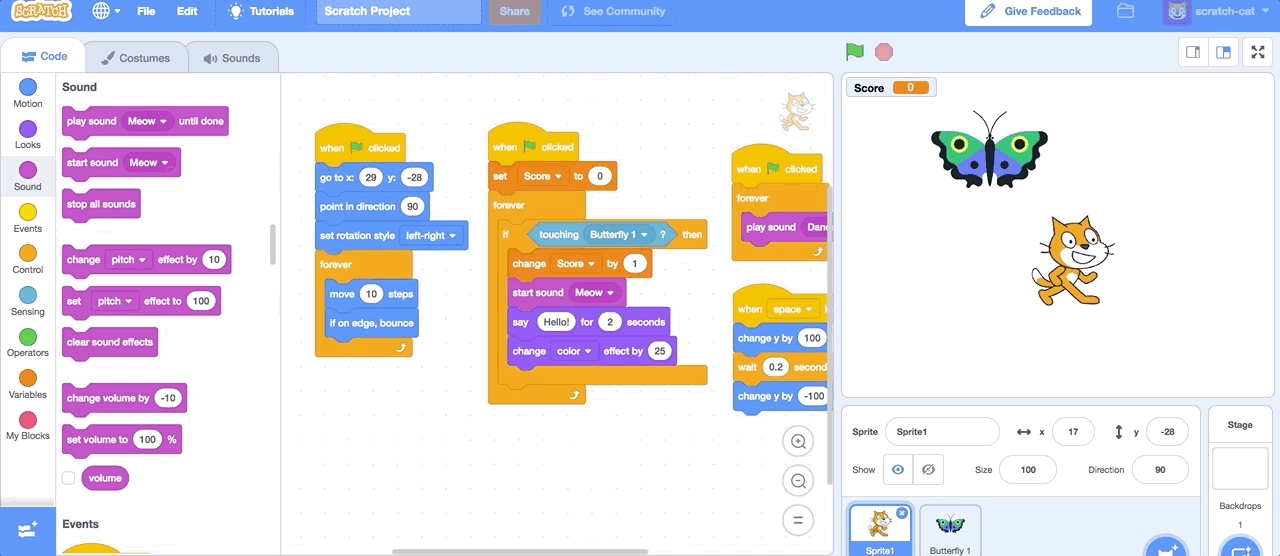
Task: Zoom in the code workspace
Action: click(x=798, y=442)
